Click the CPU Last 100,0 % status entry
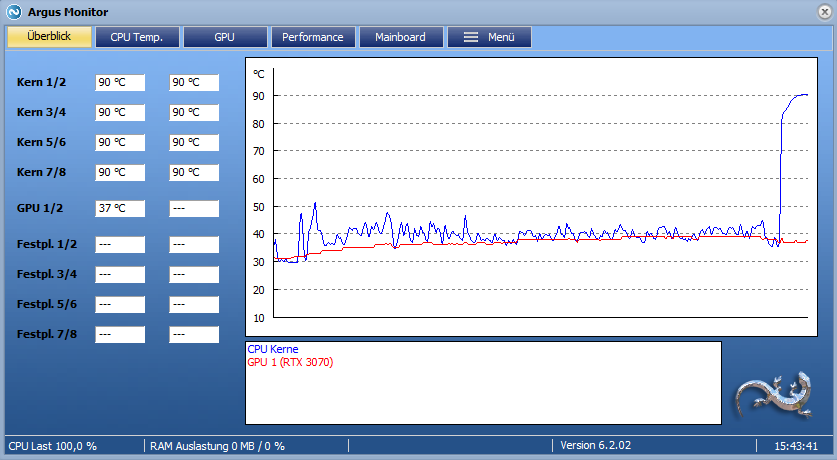This screenshot has width=837, height=460. (52, 446)
